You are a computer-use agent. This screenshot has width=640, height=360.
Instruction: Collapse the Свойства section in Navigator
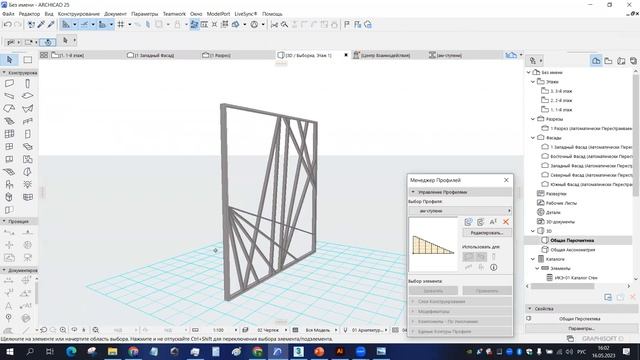pos(530,309)
